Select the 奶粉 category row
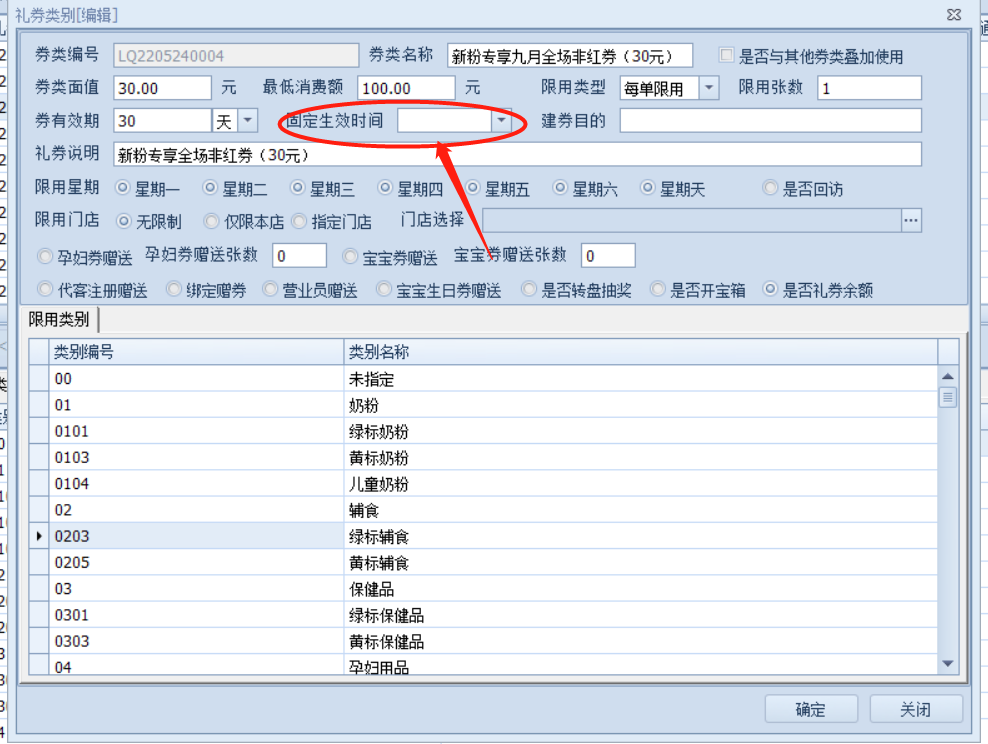Image resolution: width=988 pixels, height=744 pixels. click(x=483, y=405)
